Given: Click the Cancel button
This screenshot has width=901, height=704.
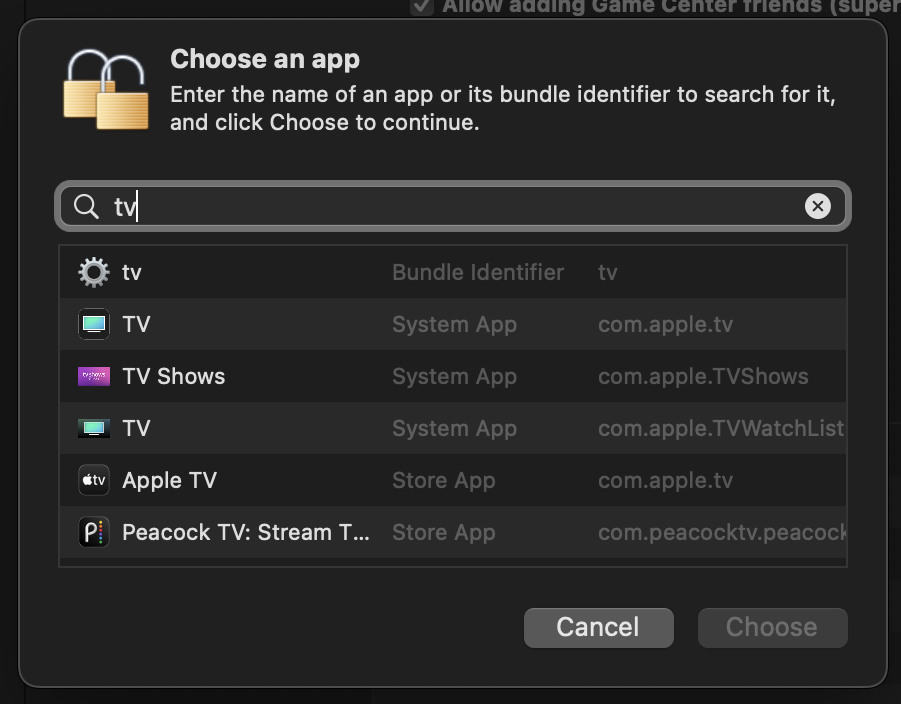Looking at the screenshot, I should (x=598, y=627).
